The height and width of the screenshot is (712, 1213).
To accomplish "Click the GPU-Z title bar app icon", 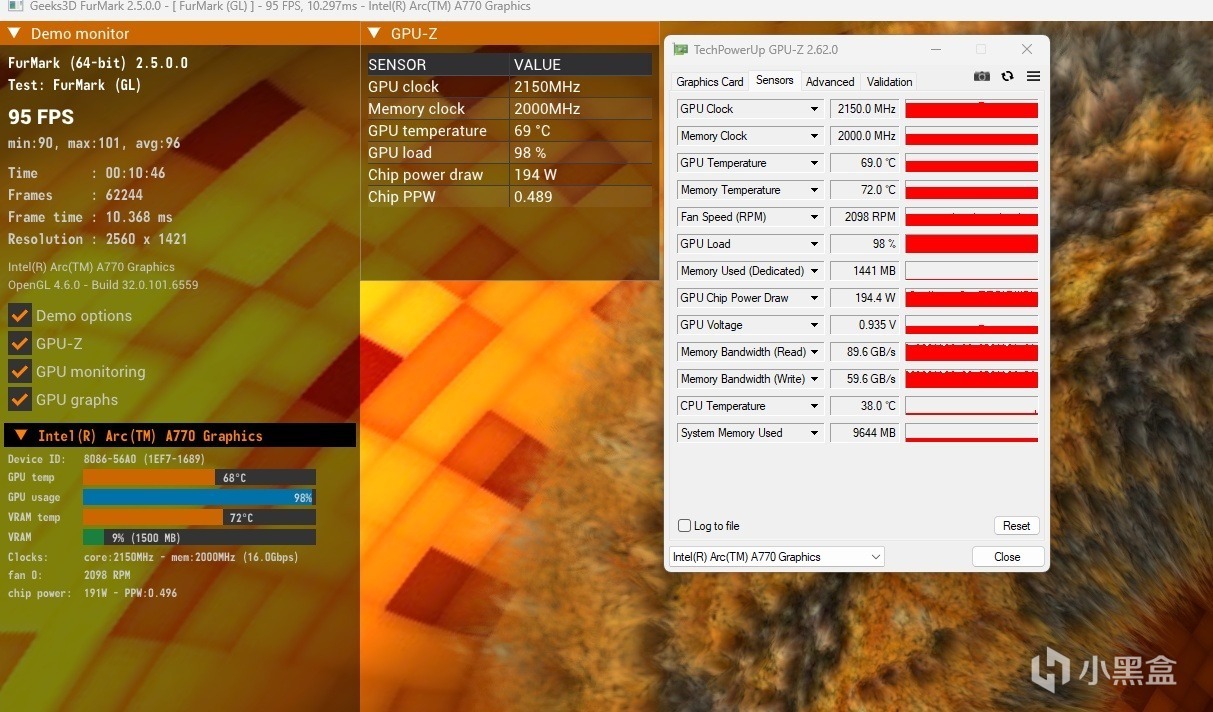I will click(x=680, y=49).
